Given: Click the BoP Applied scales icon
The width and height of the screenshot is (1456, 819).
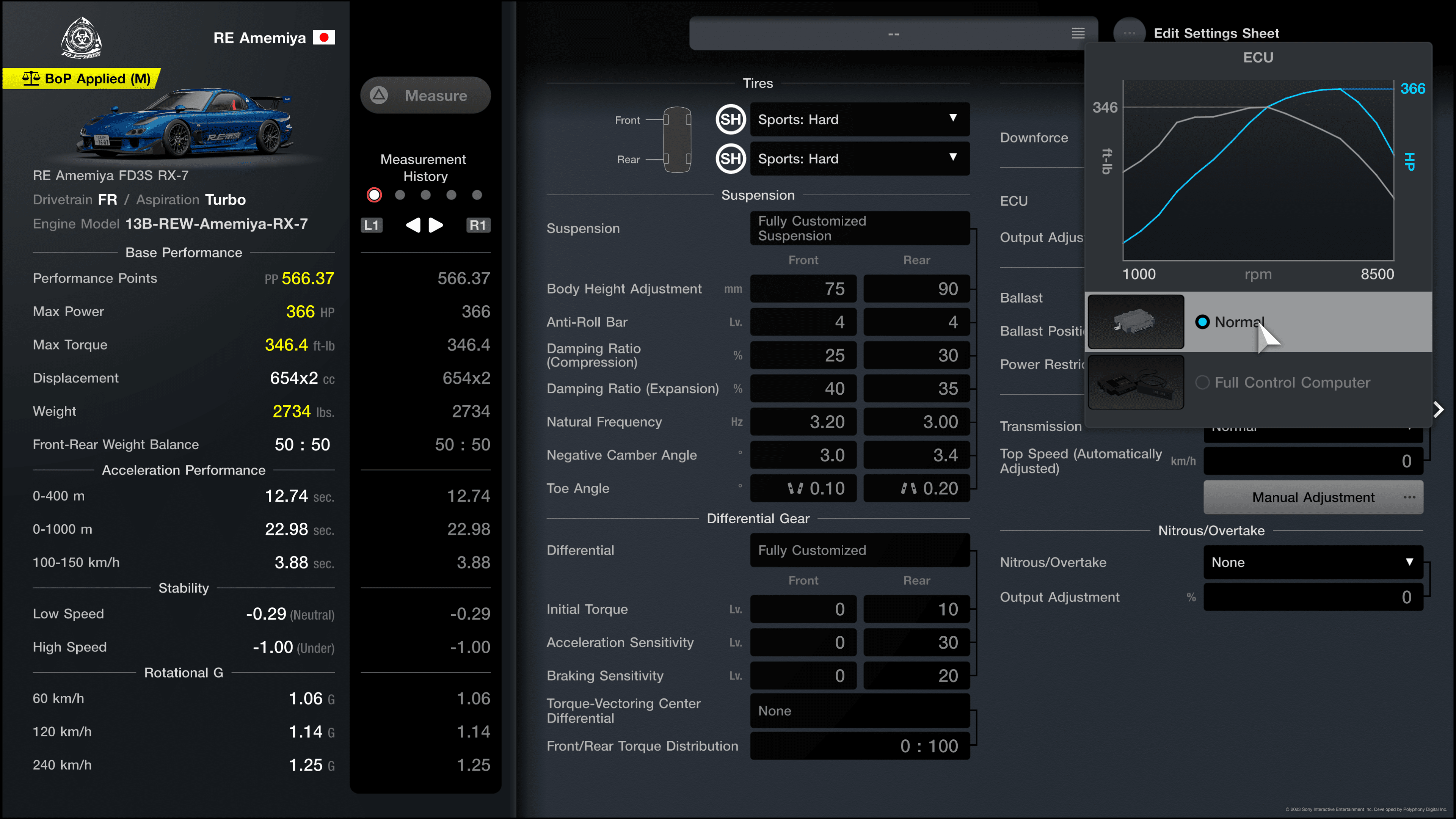Looking at the screenshot, I should point(31,78).
